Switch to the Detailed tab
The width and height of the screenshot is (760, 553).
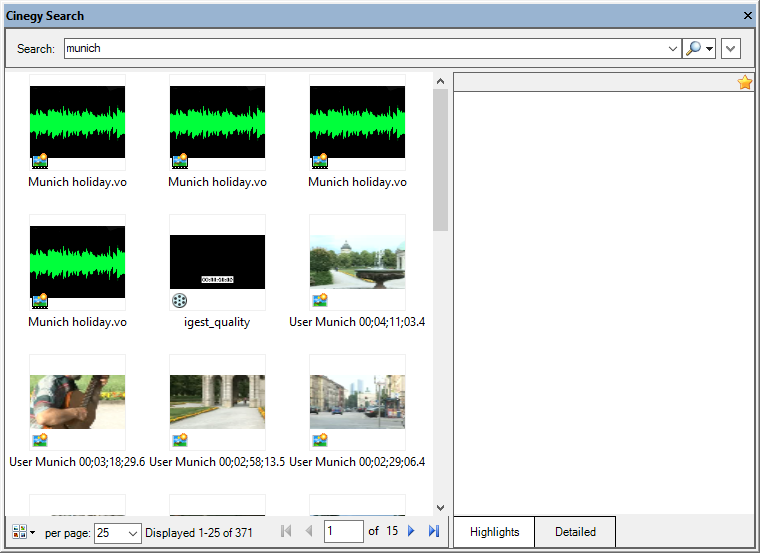pos(575,532)
